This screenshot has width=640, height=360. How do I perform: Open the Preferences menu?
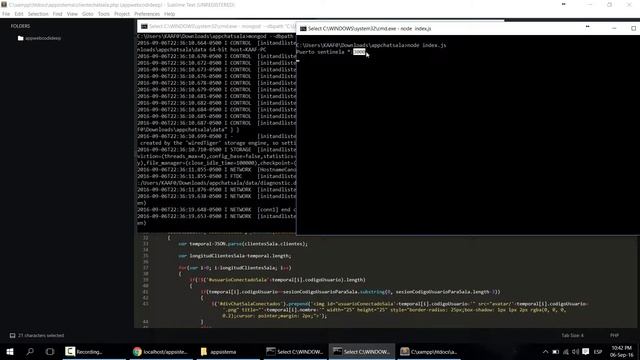coord(147,14)
